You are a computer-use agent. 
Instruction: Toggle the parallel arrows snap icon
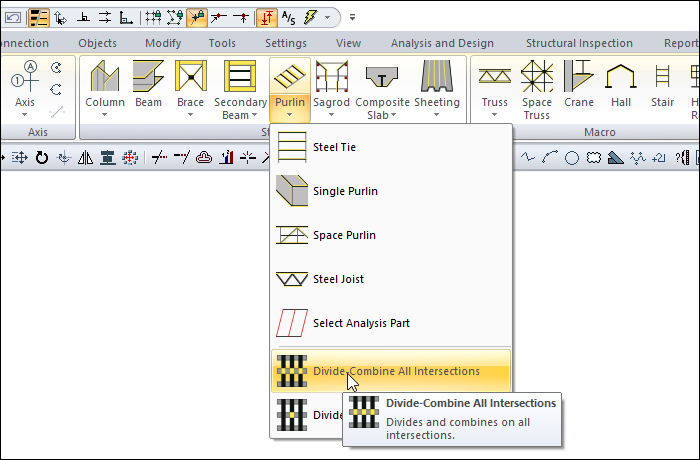(x=105, y=18)
